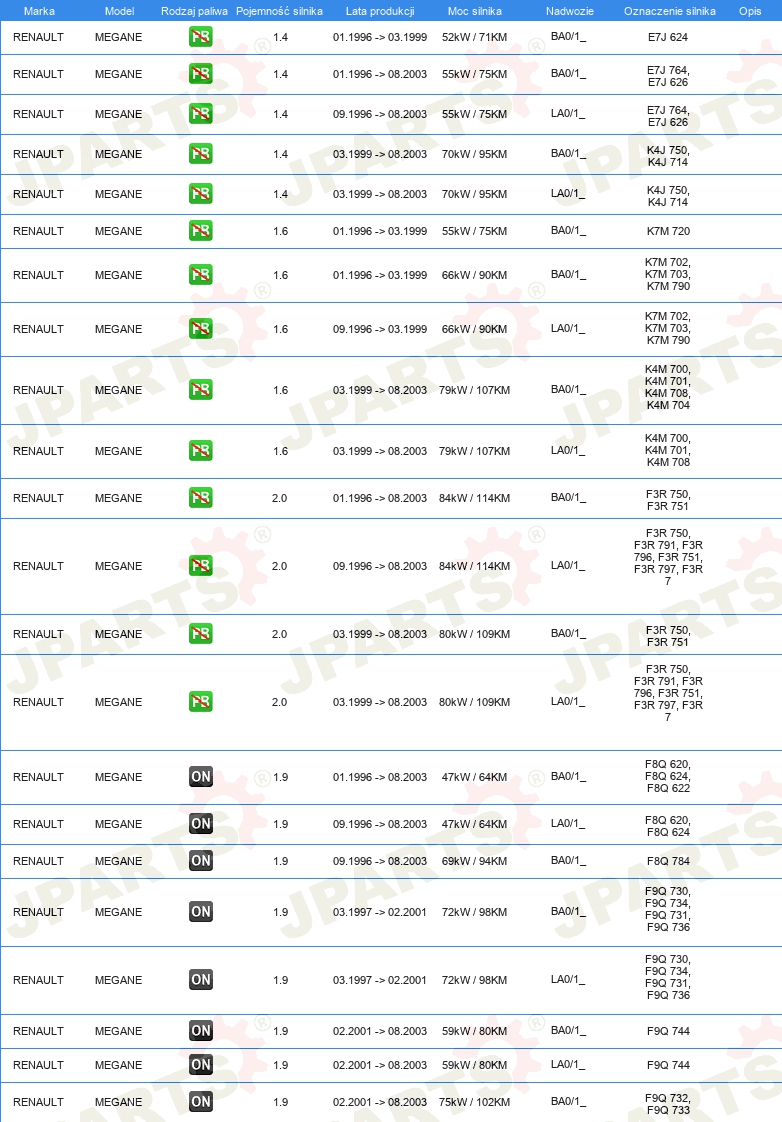Click petrol fuel icon in E7J 624 row
The width and height of the screenshot is (782, 1122).
tap(200, 36)
